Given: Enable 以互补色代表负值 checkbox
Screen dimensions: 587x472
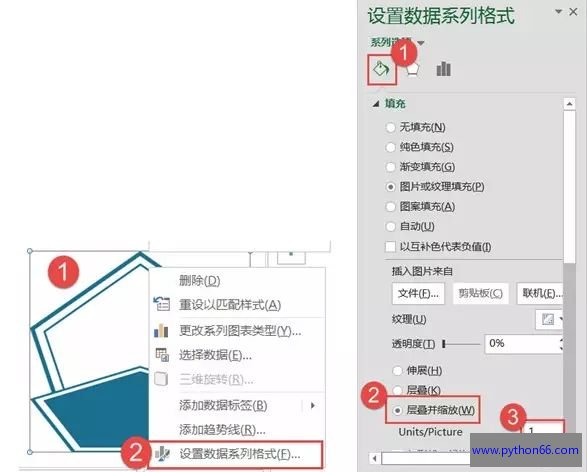Looking at the screenshot, I should click(x=390, y=247).
